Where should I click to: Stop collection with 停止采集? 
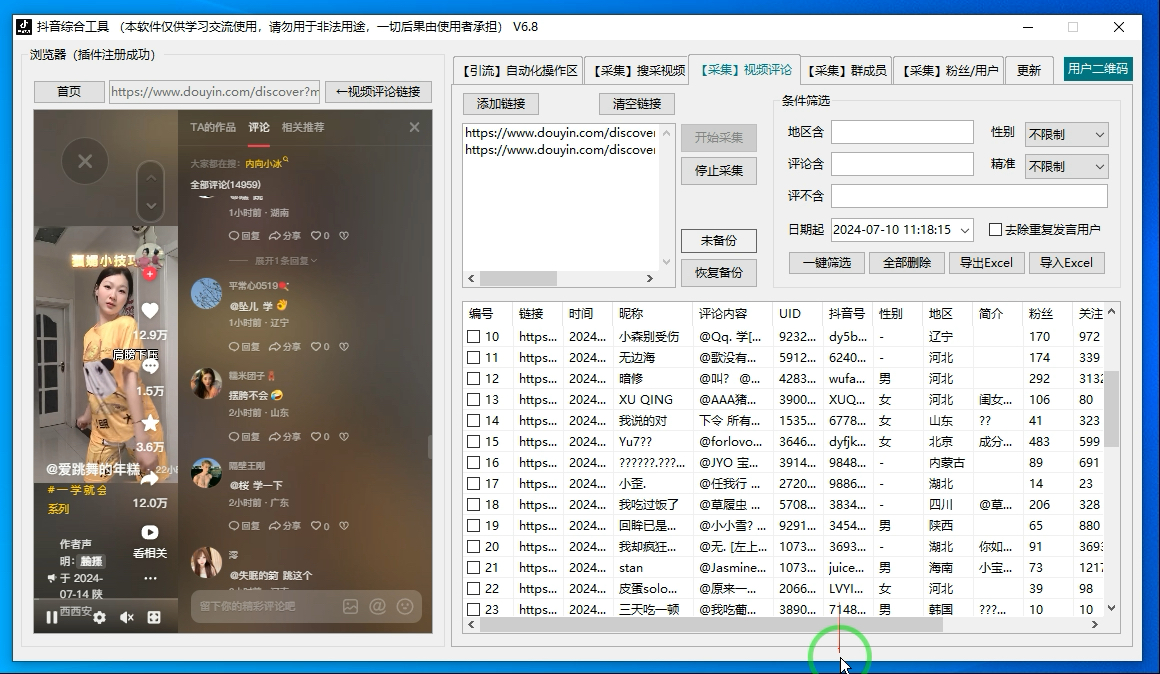tap(718, 170)
